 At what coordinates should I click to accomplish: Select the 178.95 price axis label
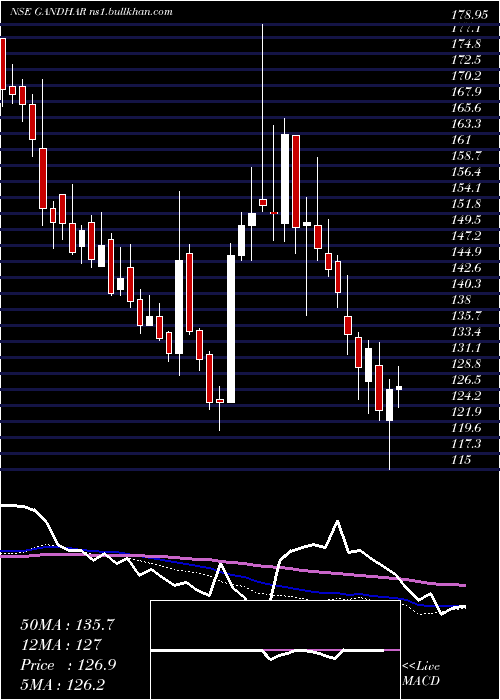(469, 15)
